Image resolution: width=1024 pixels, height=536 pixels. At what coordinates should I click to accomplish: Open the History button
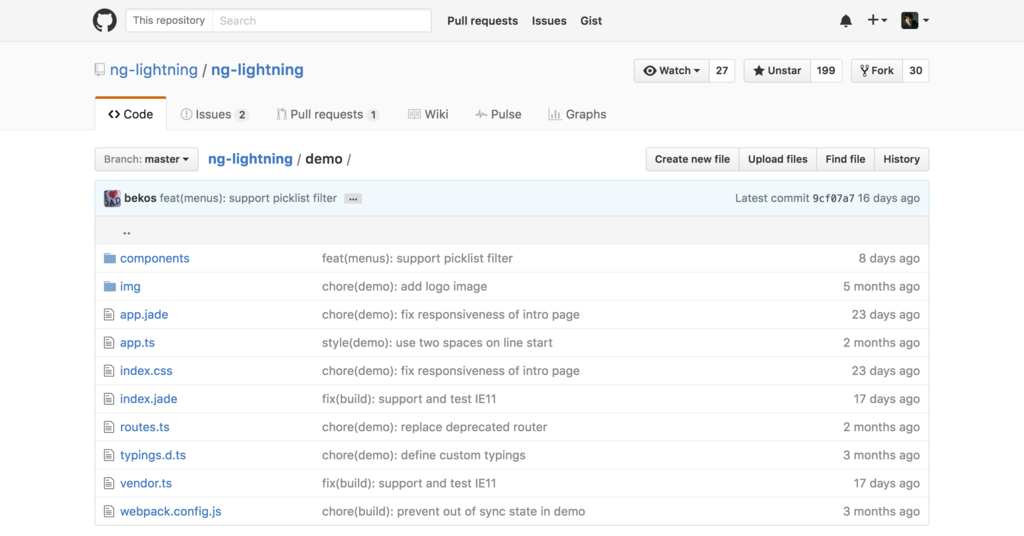[901, 159]
